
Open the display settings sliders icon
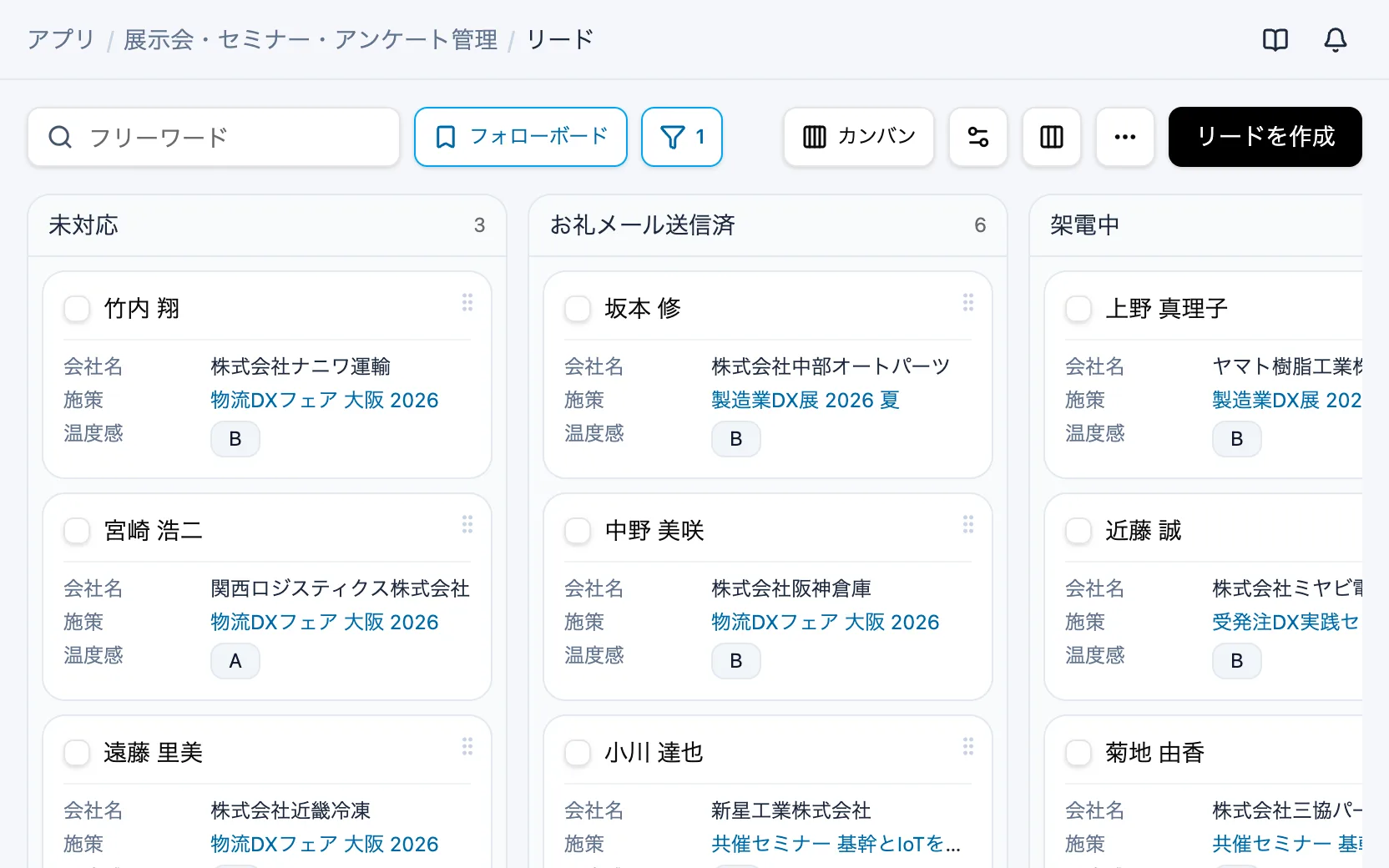(978, 137)
